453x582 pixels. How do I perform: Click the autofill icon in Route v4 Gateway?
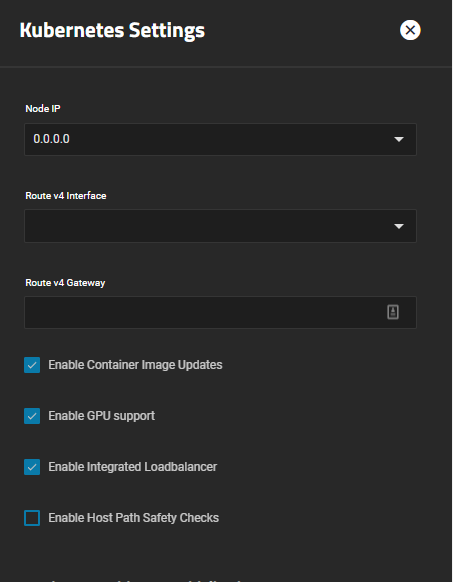point(393,312)
